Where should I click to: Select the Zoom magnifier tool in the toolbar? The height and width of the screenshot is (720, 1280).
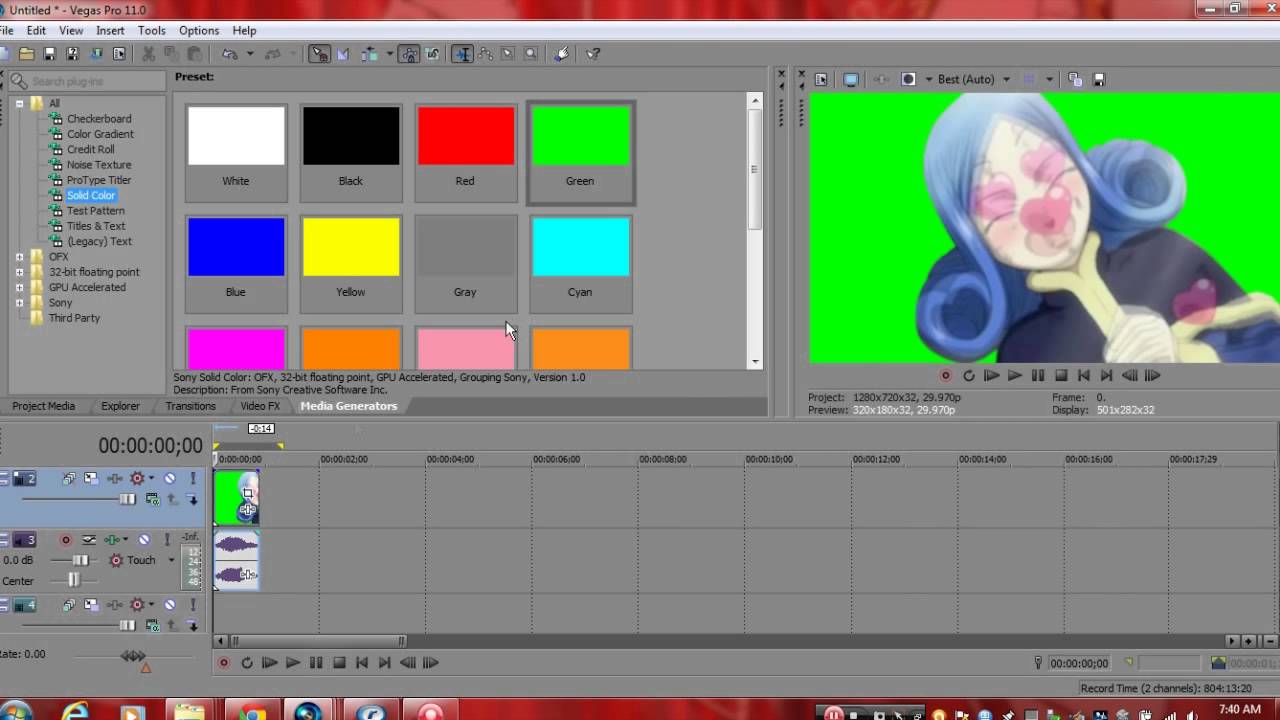(x=531, y=54)
